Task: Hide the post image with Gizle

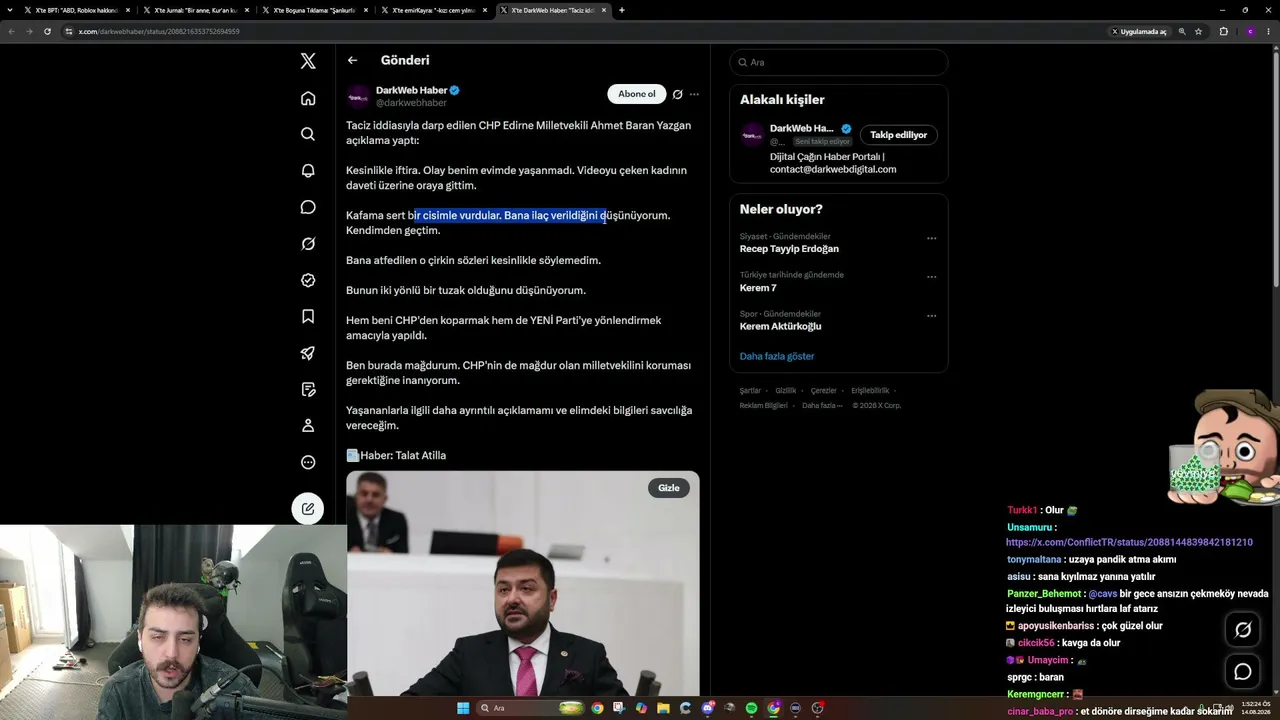Action: [669, 488]
